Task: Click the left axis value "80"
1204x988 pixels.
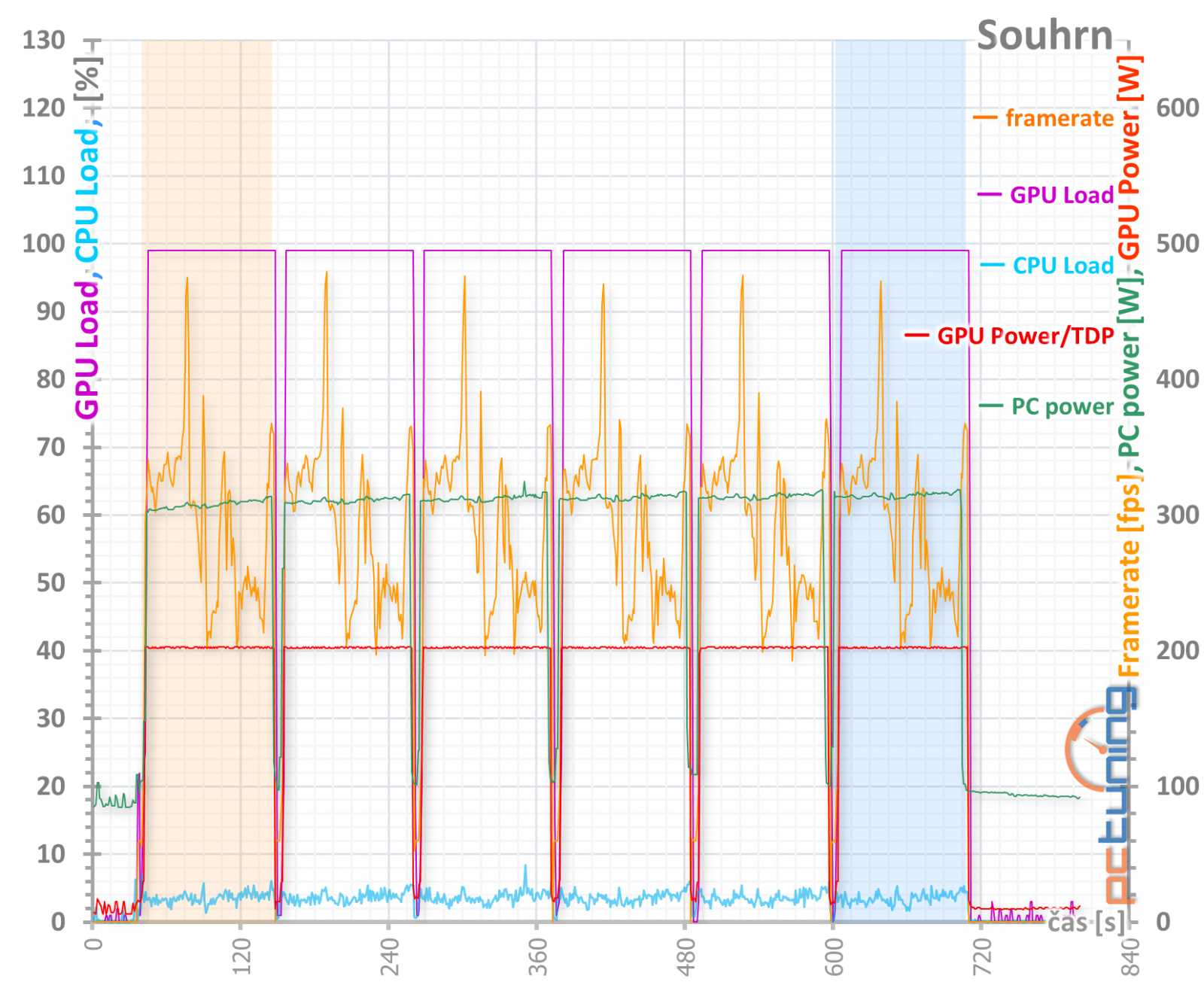Action: tap(50, 378)
